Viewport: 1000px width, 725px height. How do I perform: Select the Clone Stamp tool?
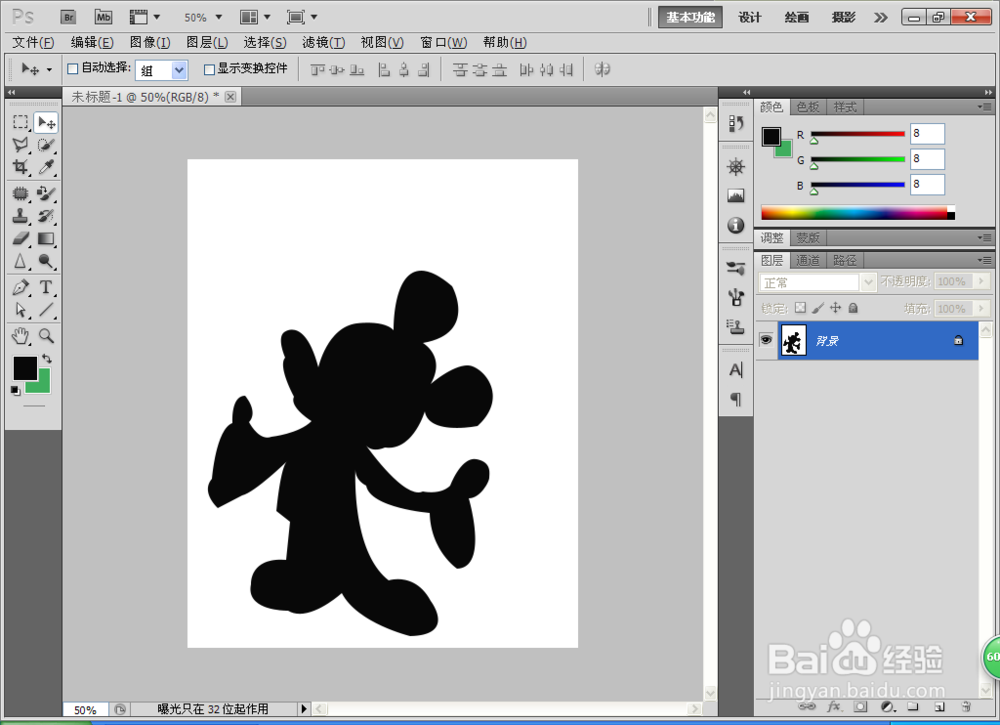(x=20, y=216)
